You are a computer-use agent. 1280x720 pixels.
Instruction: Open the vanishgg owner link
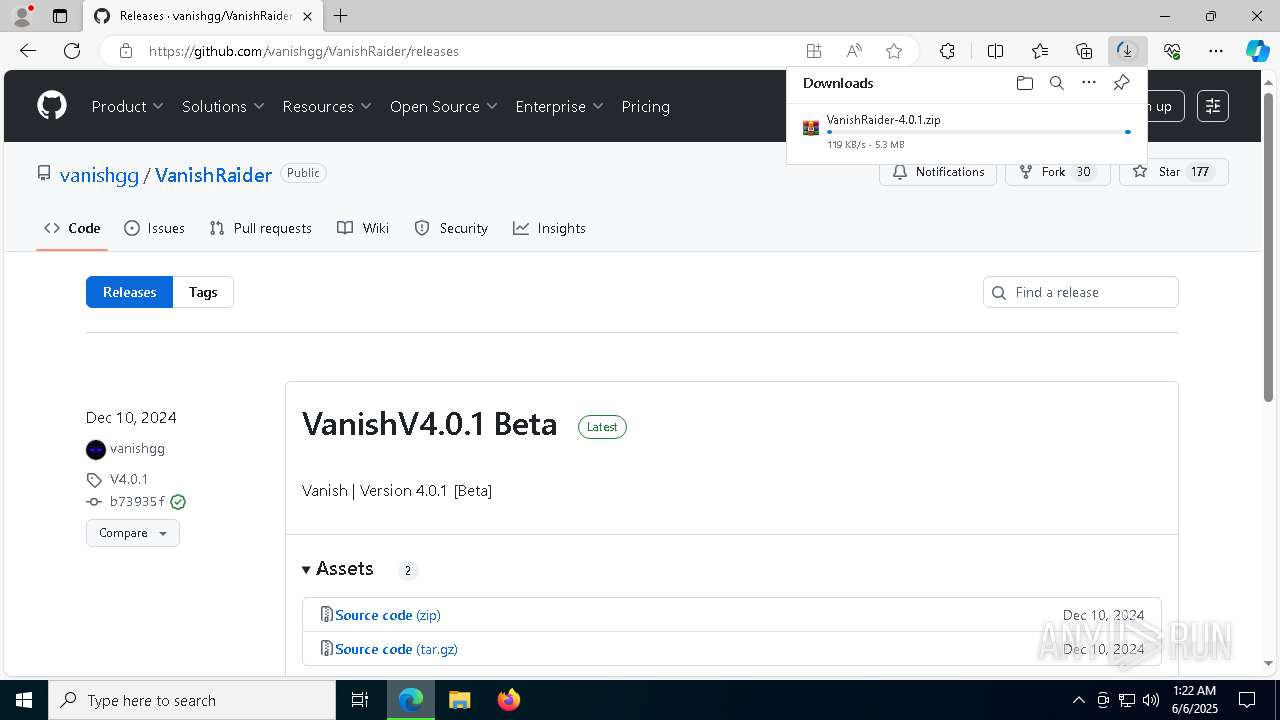coord(99,175)
